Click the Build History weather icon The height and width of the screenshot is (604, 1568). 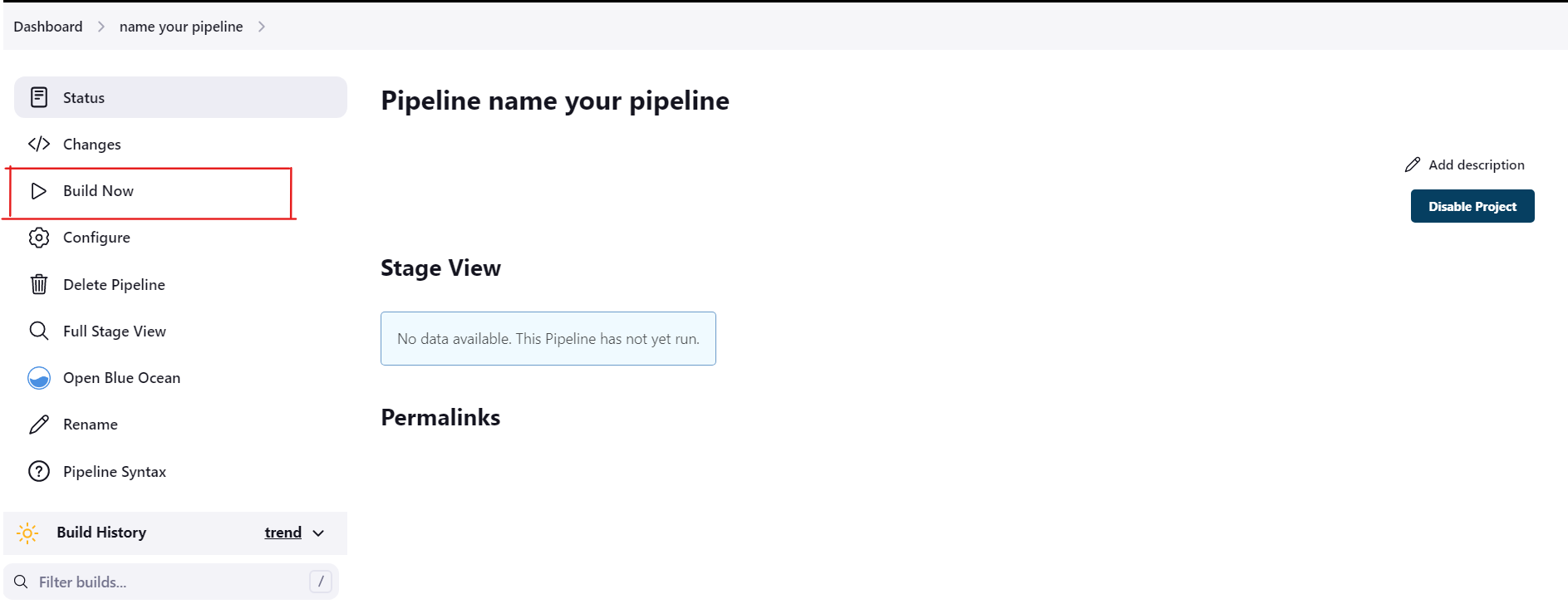tap(27, 533)
